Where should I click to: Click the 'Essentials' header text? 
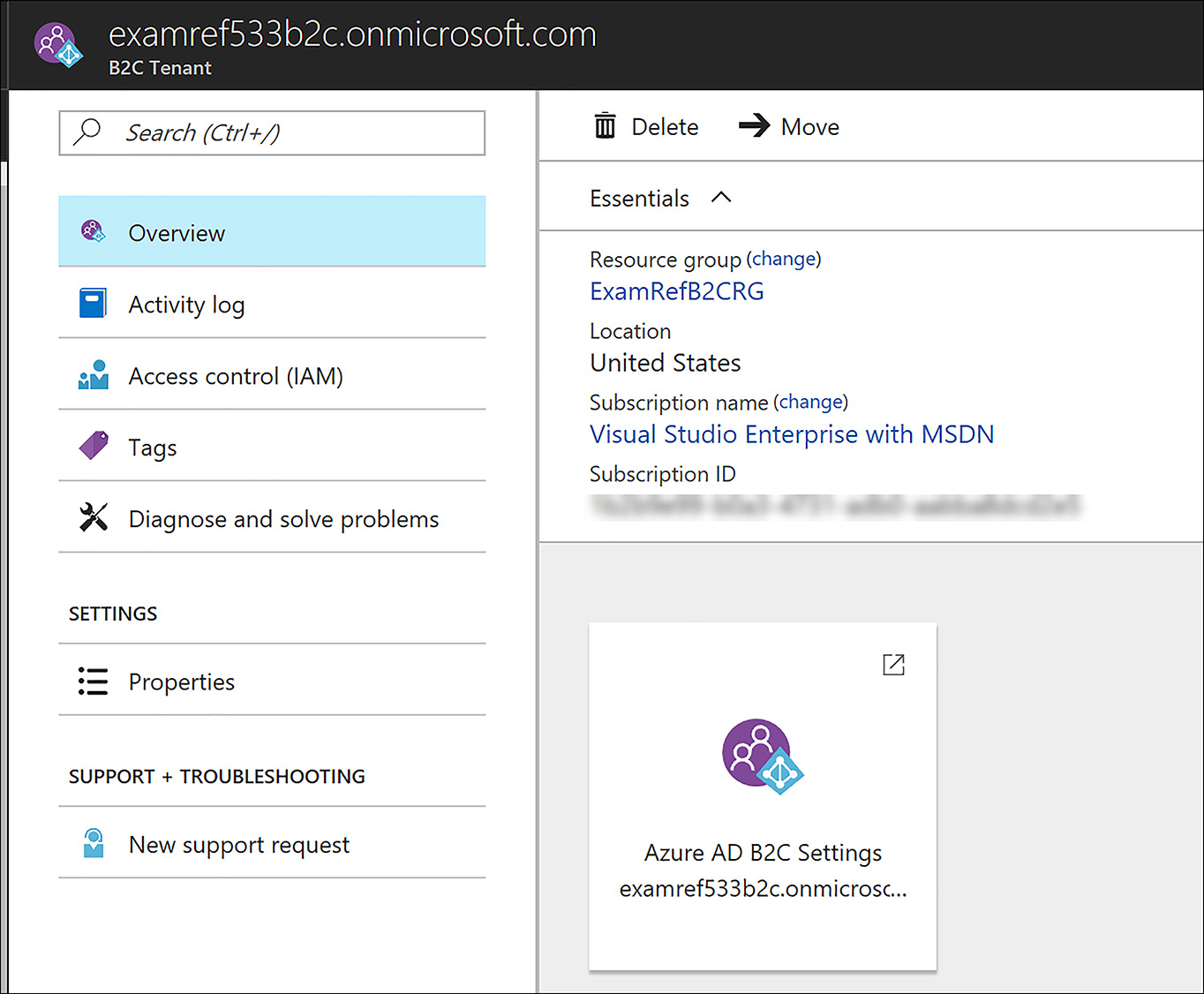pyautogui.click(x=639, y=199)
